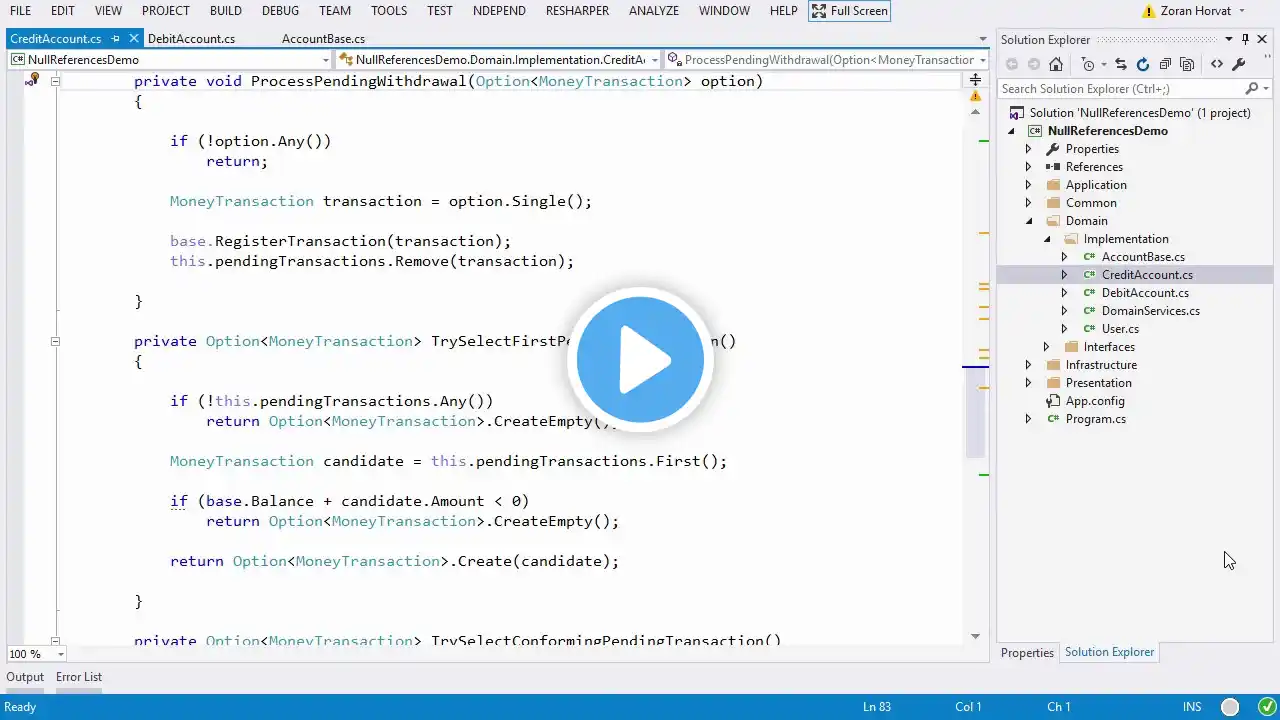Click the lightbulb quick action icon in margin
This screenshot has width=1280, height=720.
pyautogui.click(x=32, y=80)
